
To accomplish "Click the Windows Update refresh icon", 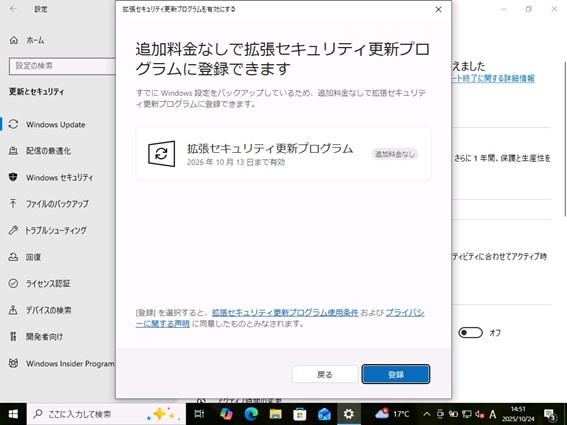I will (13, 124).
